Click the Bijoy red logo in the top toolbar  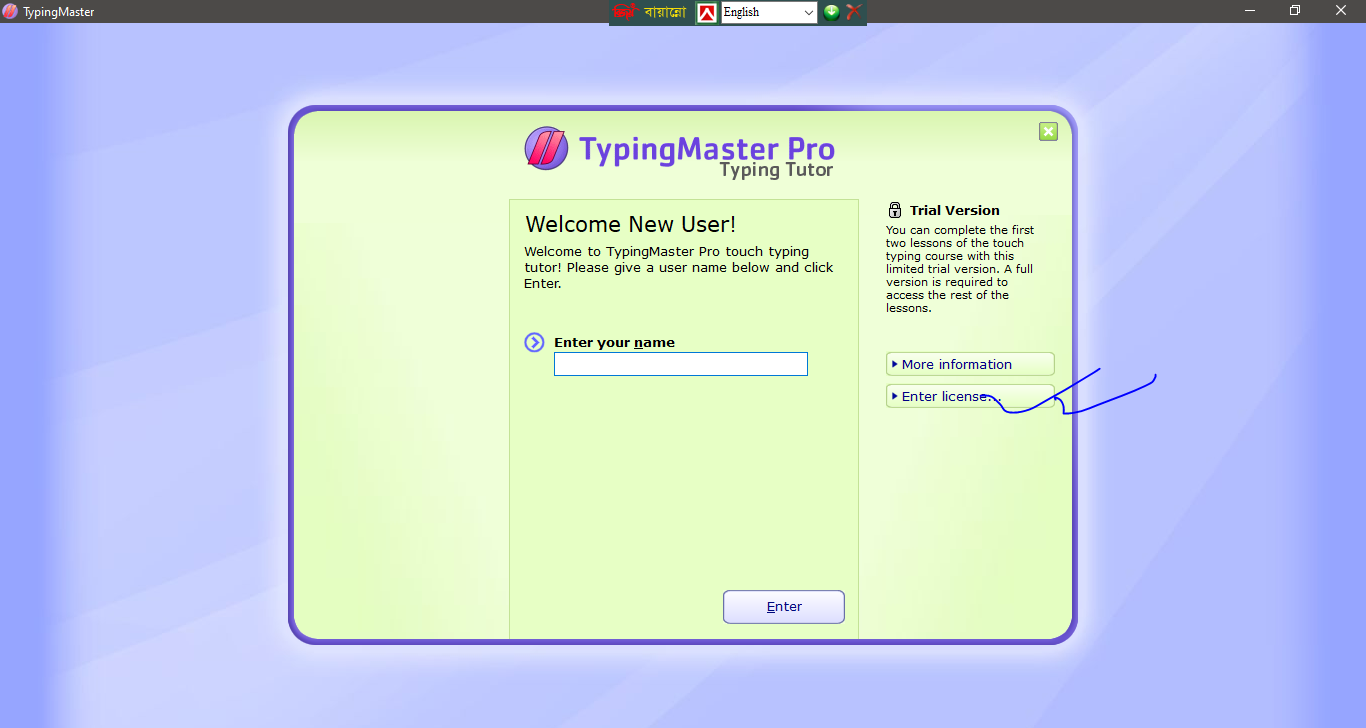click(x=625, y=12)
